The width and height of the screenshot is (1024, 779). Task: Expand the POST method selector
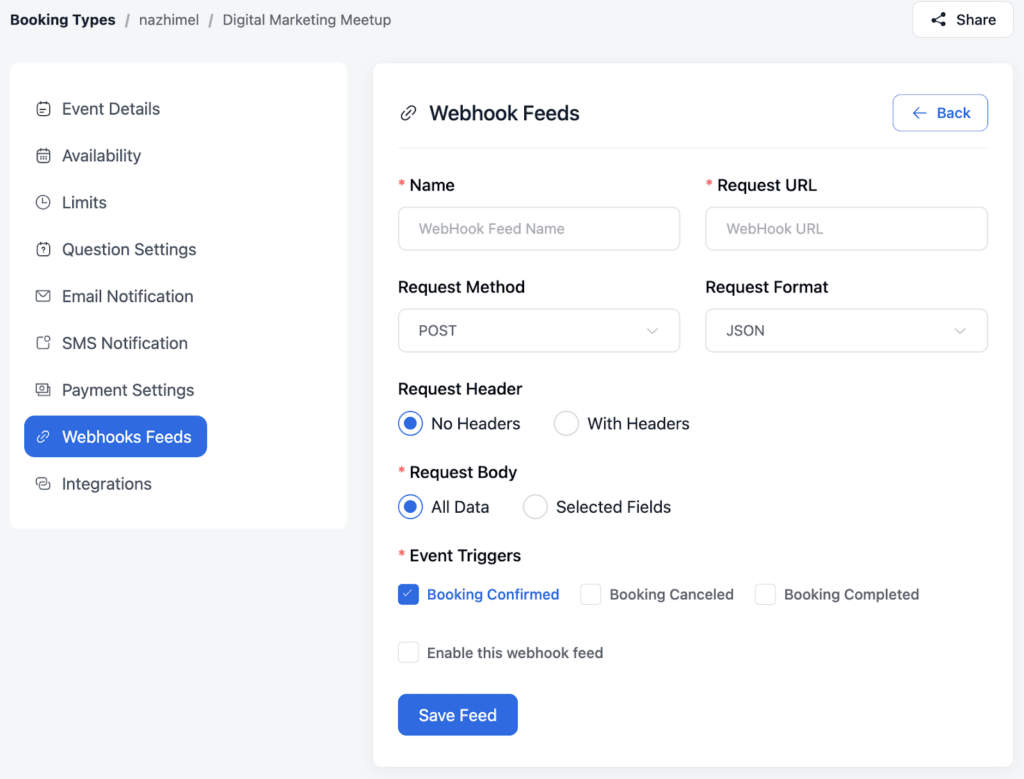651,330
